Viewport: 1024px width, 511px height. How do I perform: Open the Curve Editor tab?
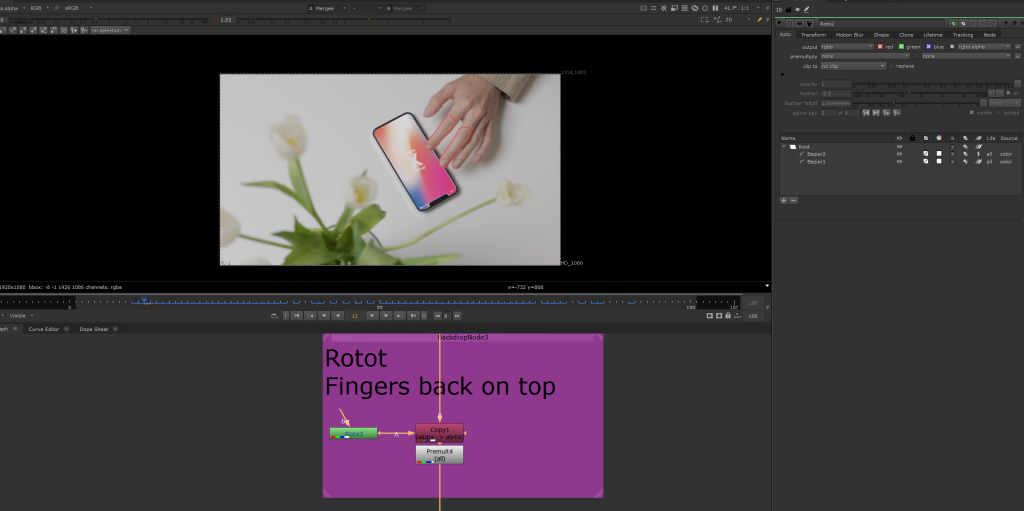[x=44, y=329]
